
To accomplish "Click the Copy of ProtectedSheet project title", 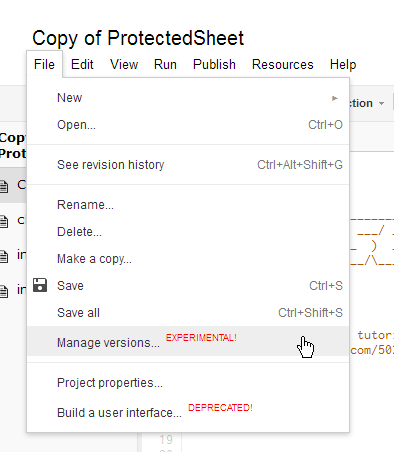I will (x=138, y=38).
